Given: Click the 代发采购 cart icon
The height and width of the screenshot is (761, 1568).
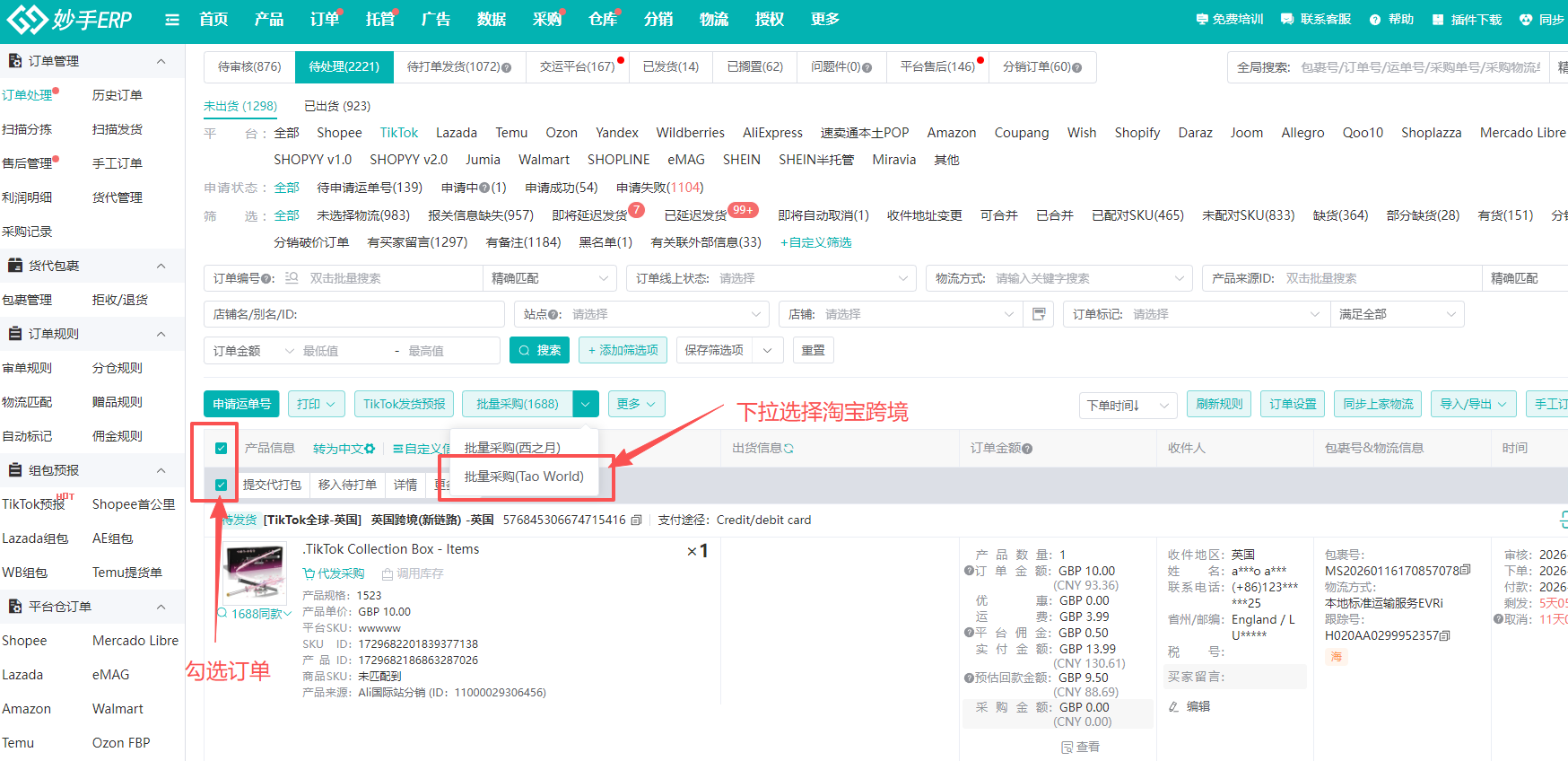Looking at the screenshot, I should pyautogui.click(x=309, y=573).
